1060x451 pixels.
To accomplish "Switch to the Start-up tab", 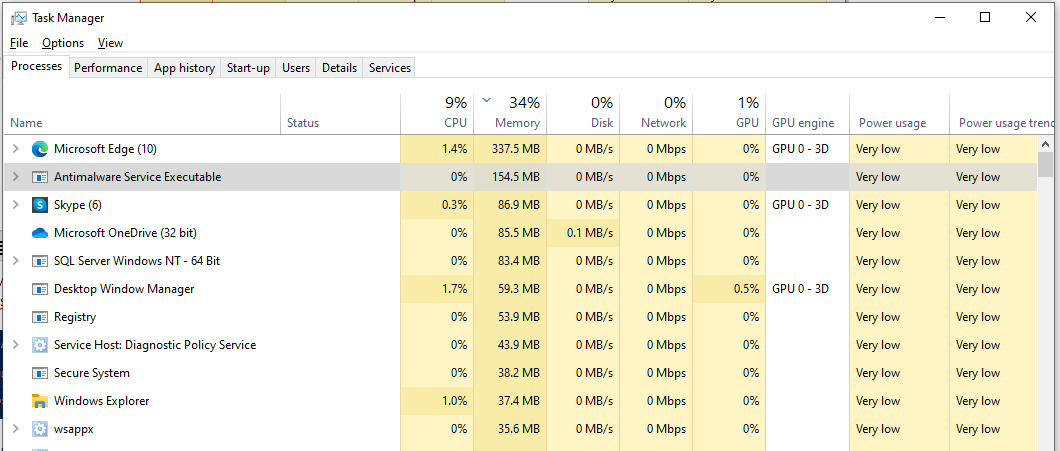I will 248,68.
